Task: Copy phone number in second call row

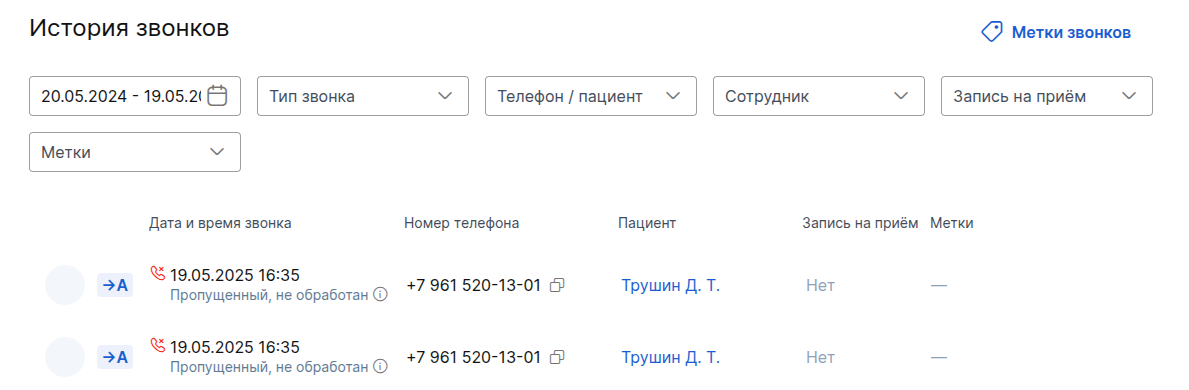Action: pyautogui.click(x=557, y=357)
